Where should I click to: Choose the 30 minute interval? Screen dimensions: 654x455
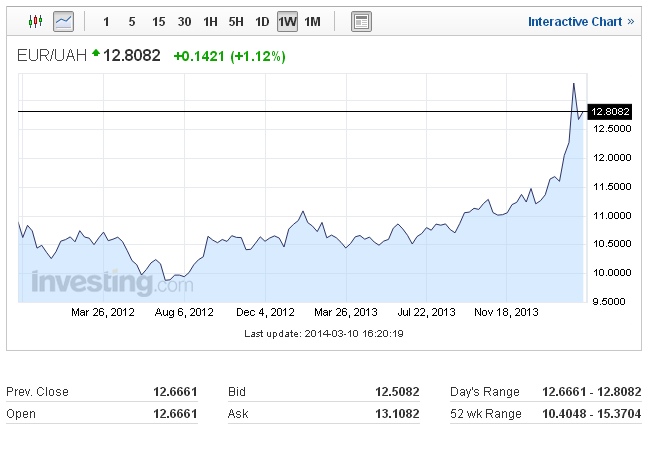(x=184, y=22)
